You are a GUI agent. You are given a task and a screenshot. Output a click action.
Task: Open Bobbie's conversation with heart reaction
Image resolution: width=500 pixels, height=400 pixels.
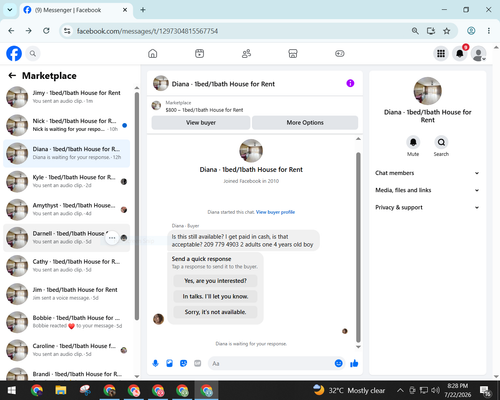[67, 322]
